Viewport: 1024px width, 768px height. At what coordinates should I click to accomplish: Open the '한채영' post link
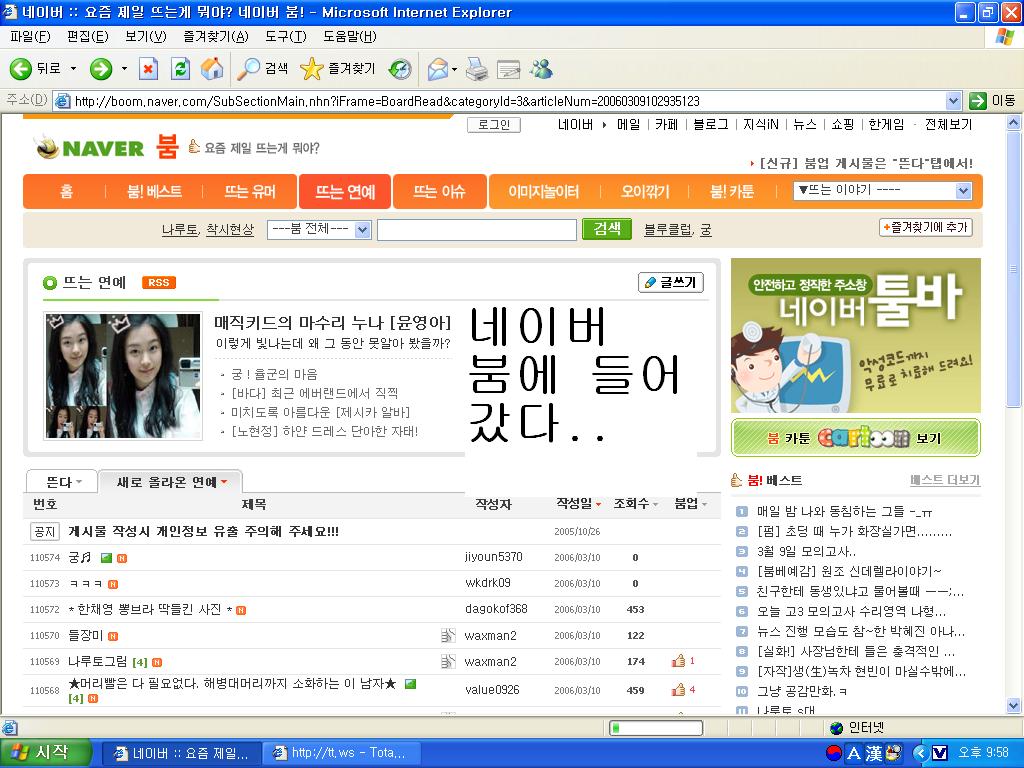(151, 609)
